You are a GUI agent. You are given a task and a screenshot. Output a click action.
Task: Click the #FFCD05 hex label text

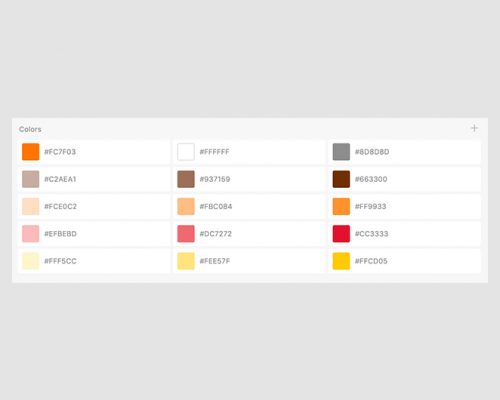(371, 261)
